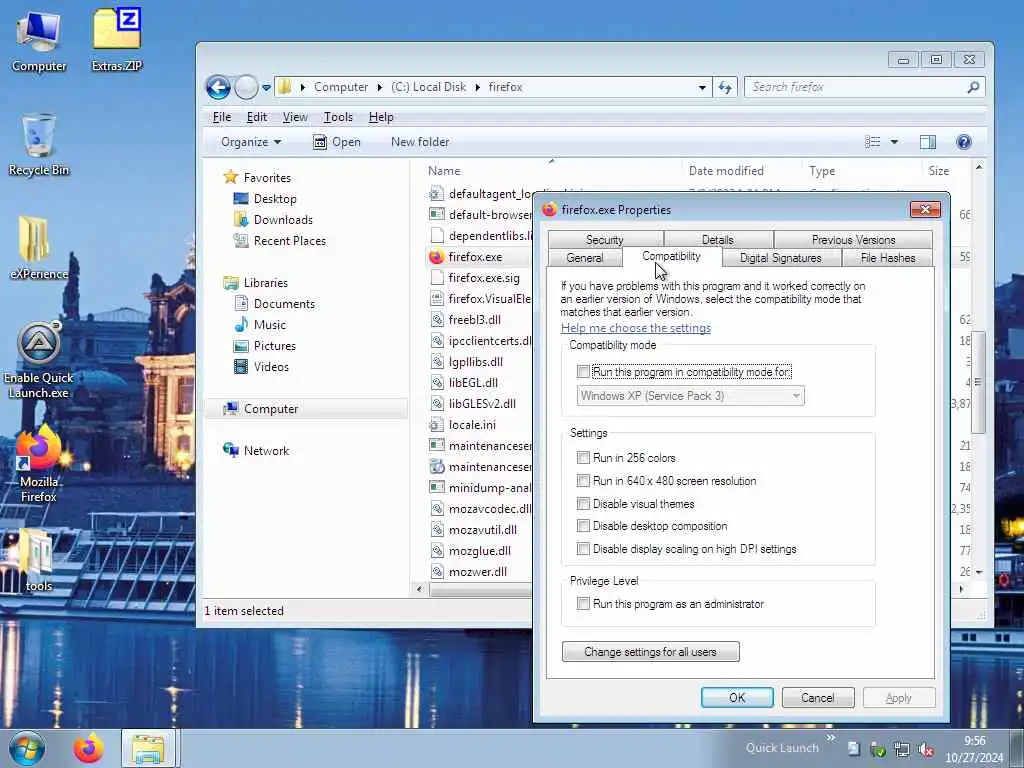1024x768 pixels.
Task: Select the locale.ini file icon
Action: (x=436, y=424)
